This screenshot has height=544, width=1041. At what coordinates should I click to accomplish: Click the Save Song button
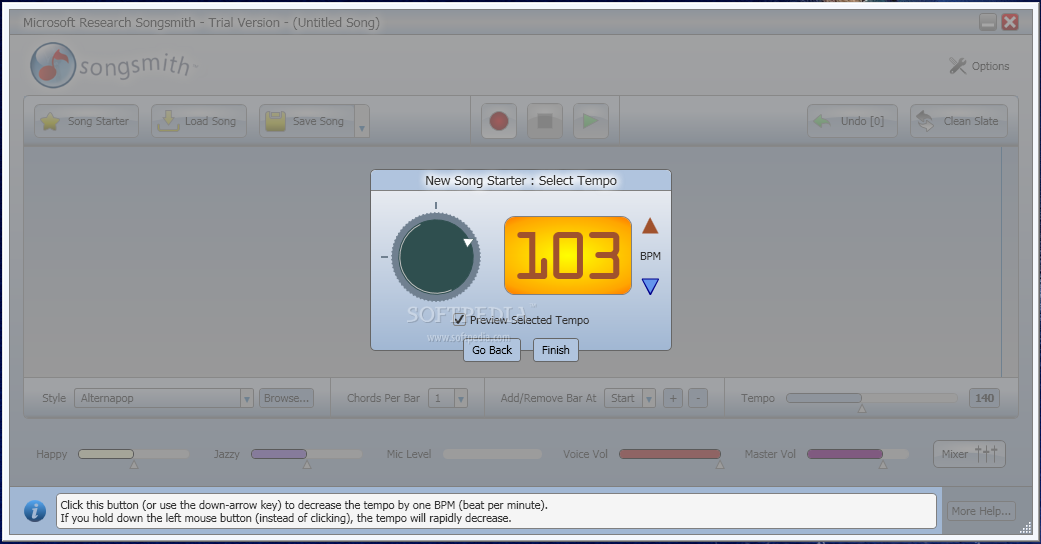[307, 121]
